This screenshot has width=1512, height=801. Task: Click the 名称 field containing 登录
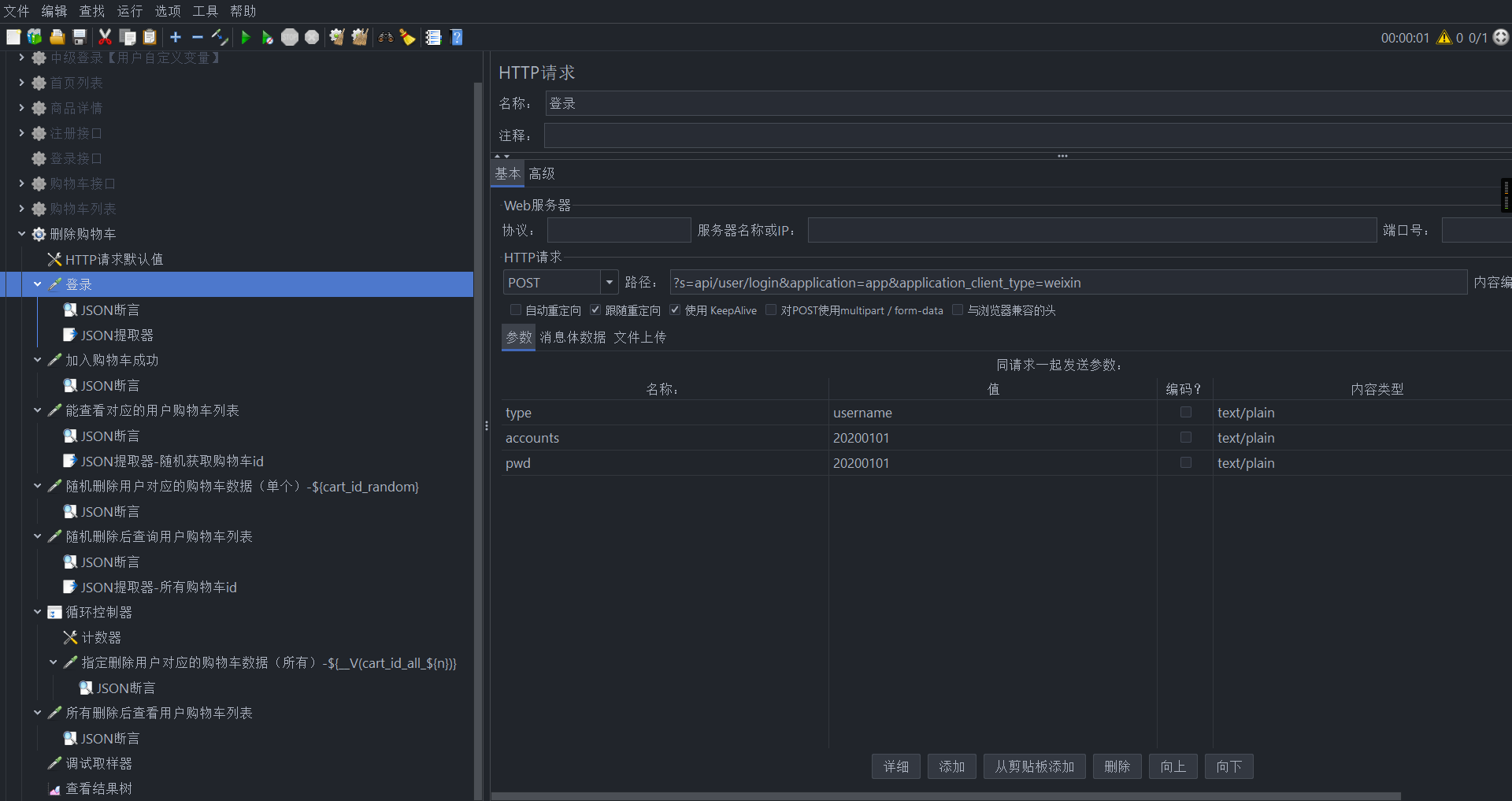click(1028, 103)
